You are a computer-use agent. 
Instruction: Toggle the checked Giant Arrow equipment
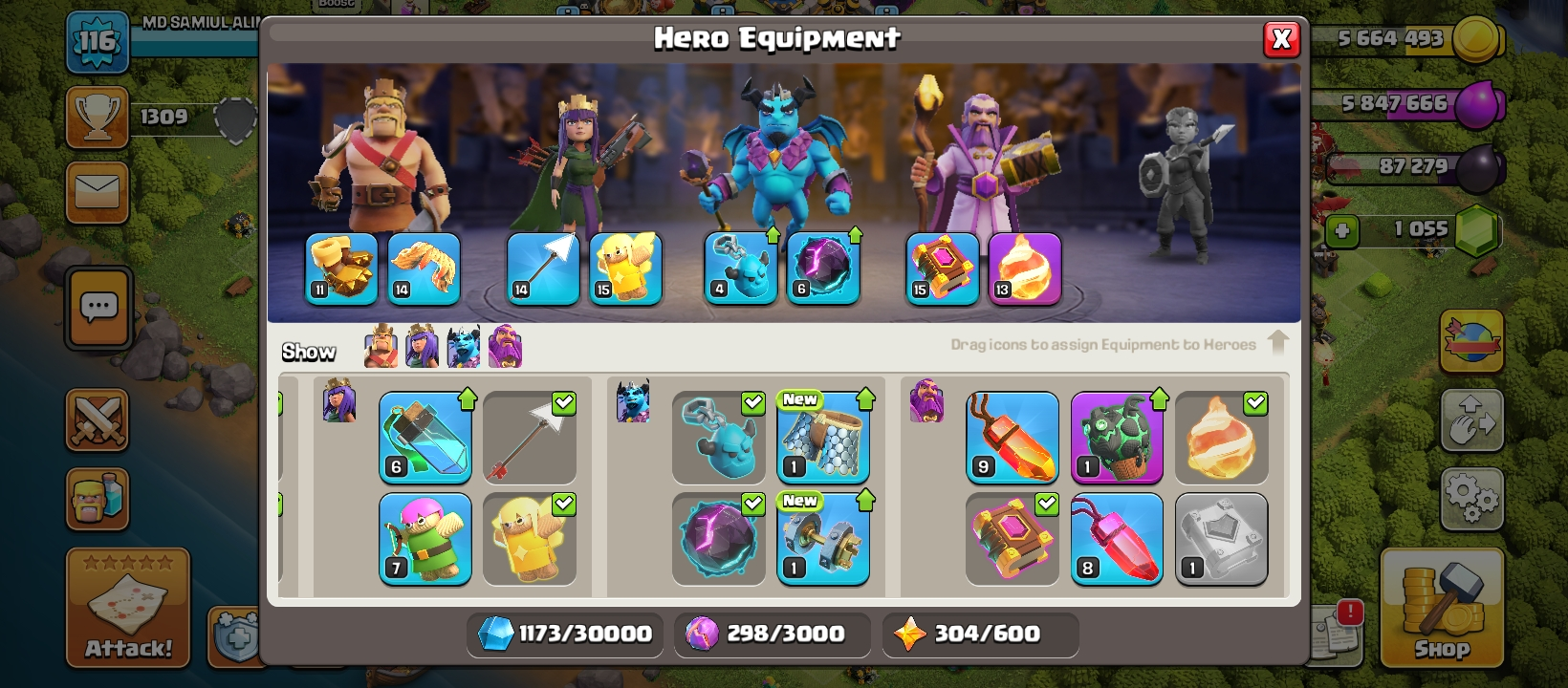point(530,438)
